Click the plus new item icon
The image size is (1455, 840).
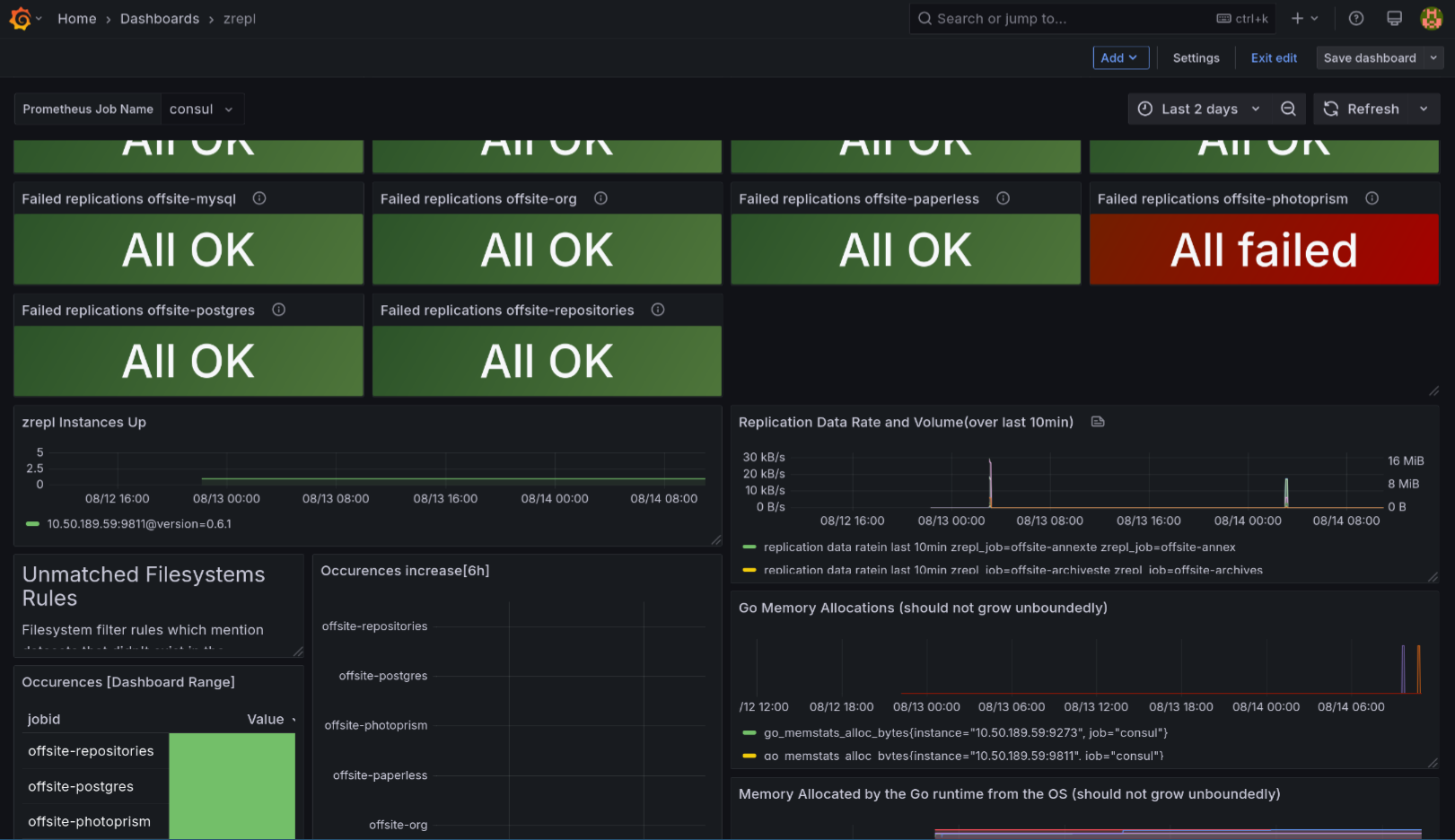1297,18
